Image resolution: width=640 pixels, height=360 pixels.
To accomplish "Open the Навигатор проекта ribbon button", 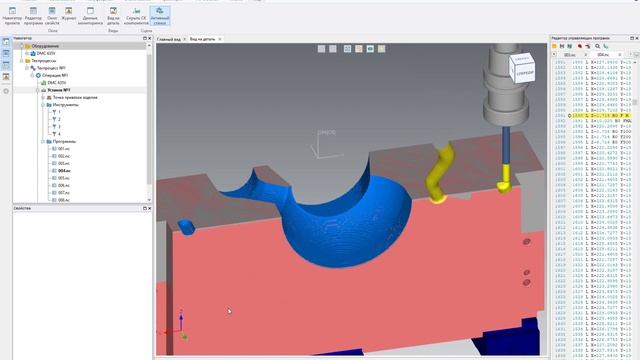I will [12, 16].
